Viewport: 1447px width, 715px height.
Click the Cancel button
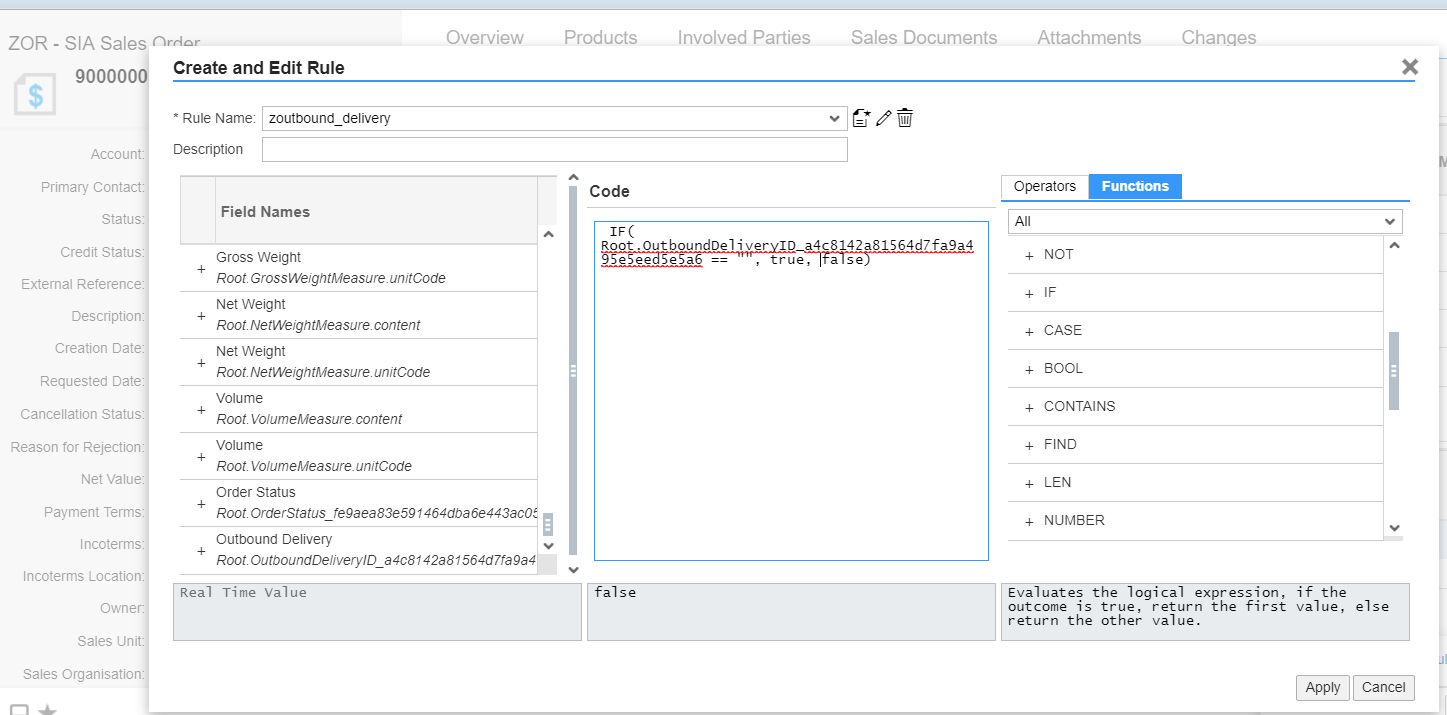tap(1384, 687)
